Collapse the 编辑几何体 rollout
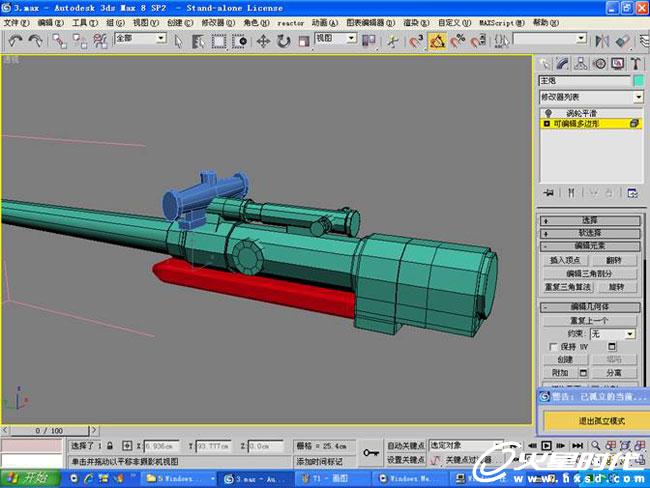Image resolution: width=650 pixels, height=488 pixels. point(590,307)
